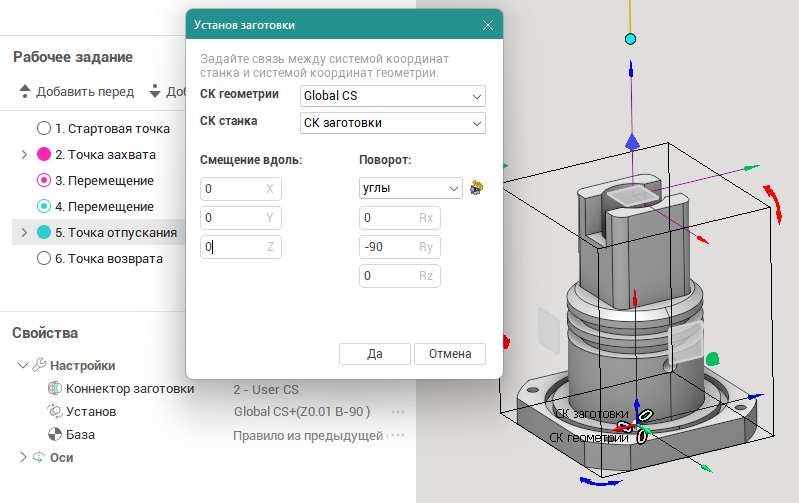The image size is (799, 503).
Task: Click the Коннектор заготовки globe icon
Action: pyautogui.click(x=54, y=388)
